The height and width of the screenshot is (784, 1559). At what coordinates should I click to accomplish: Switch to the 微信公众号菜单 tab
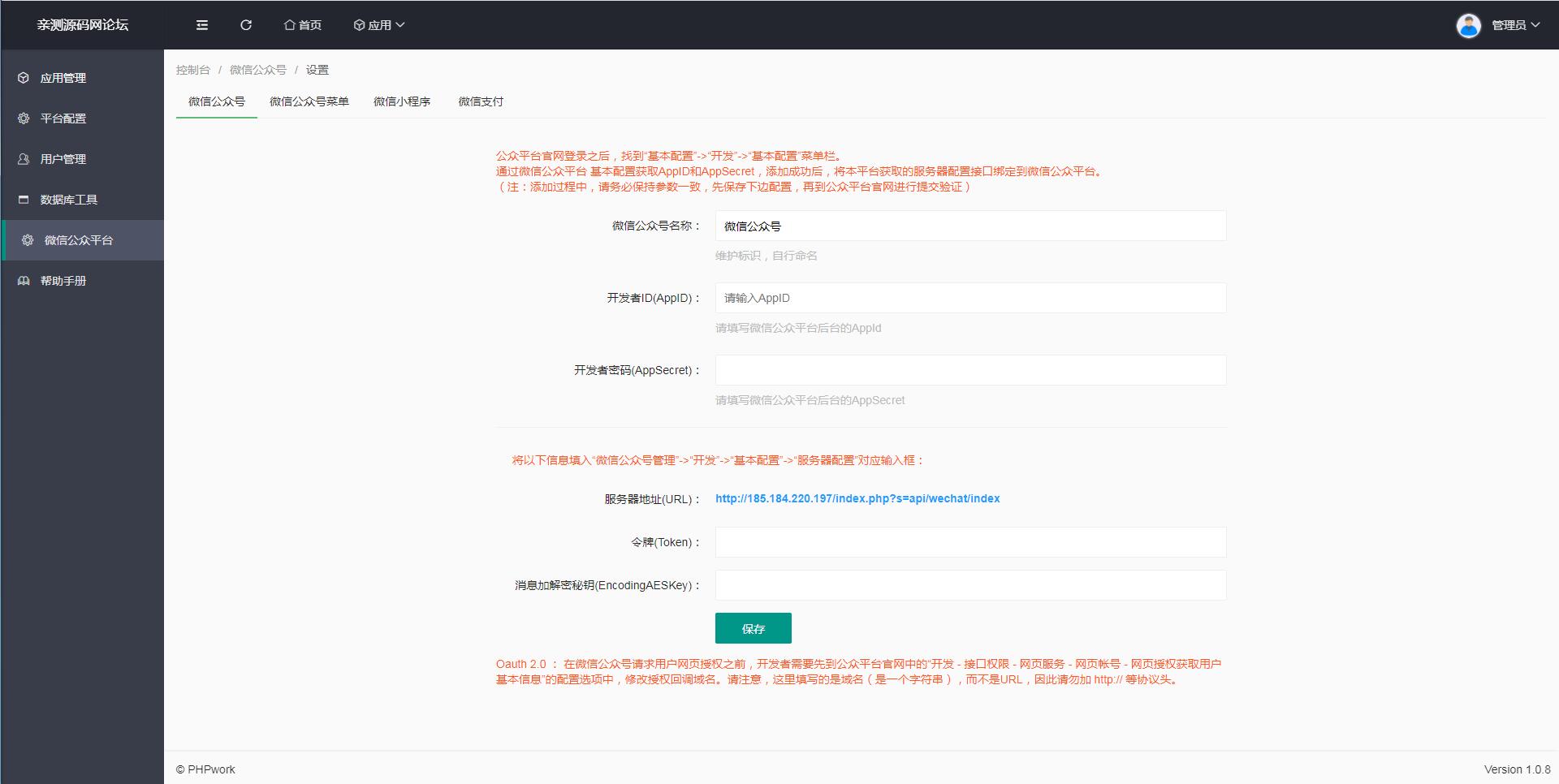309,101
